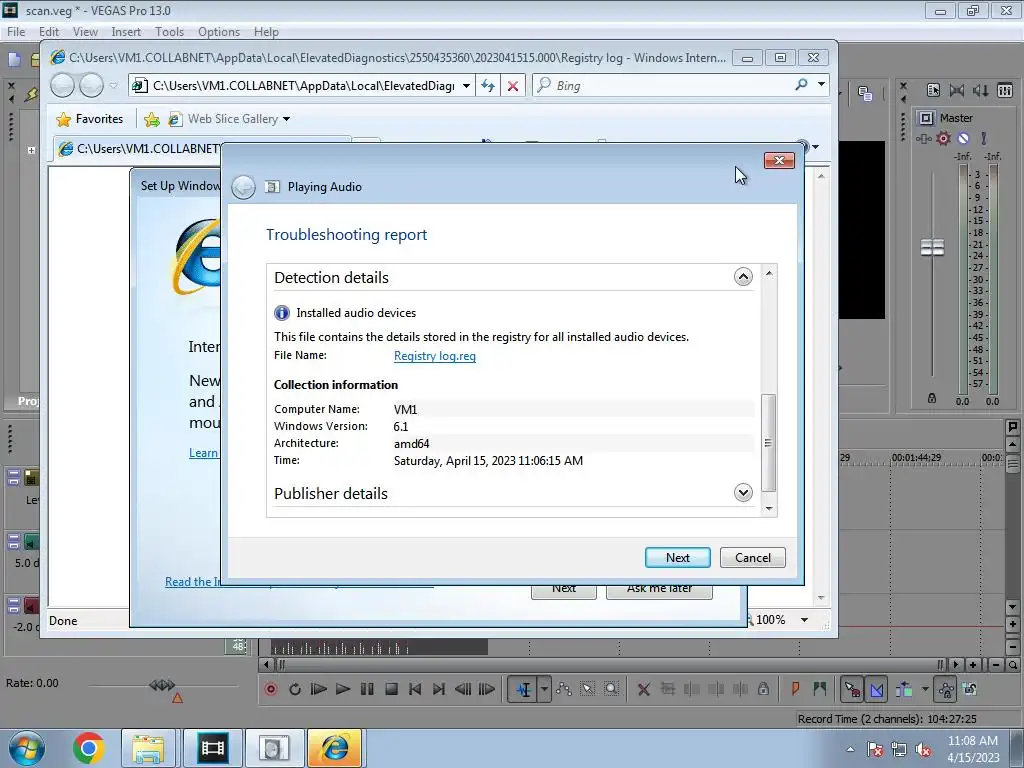Open Favorites in Internet Explorer
The image size is (1024, 768).
[x=89, y=119]
